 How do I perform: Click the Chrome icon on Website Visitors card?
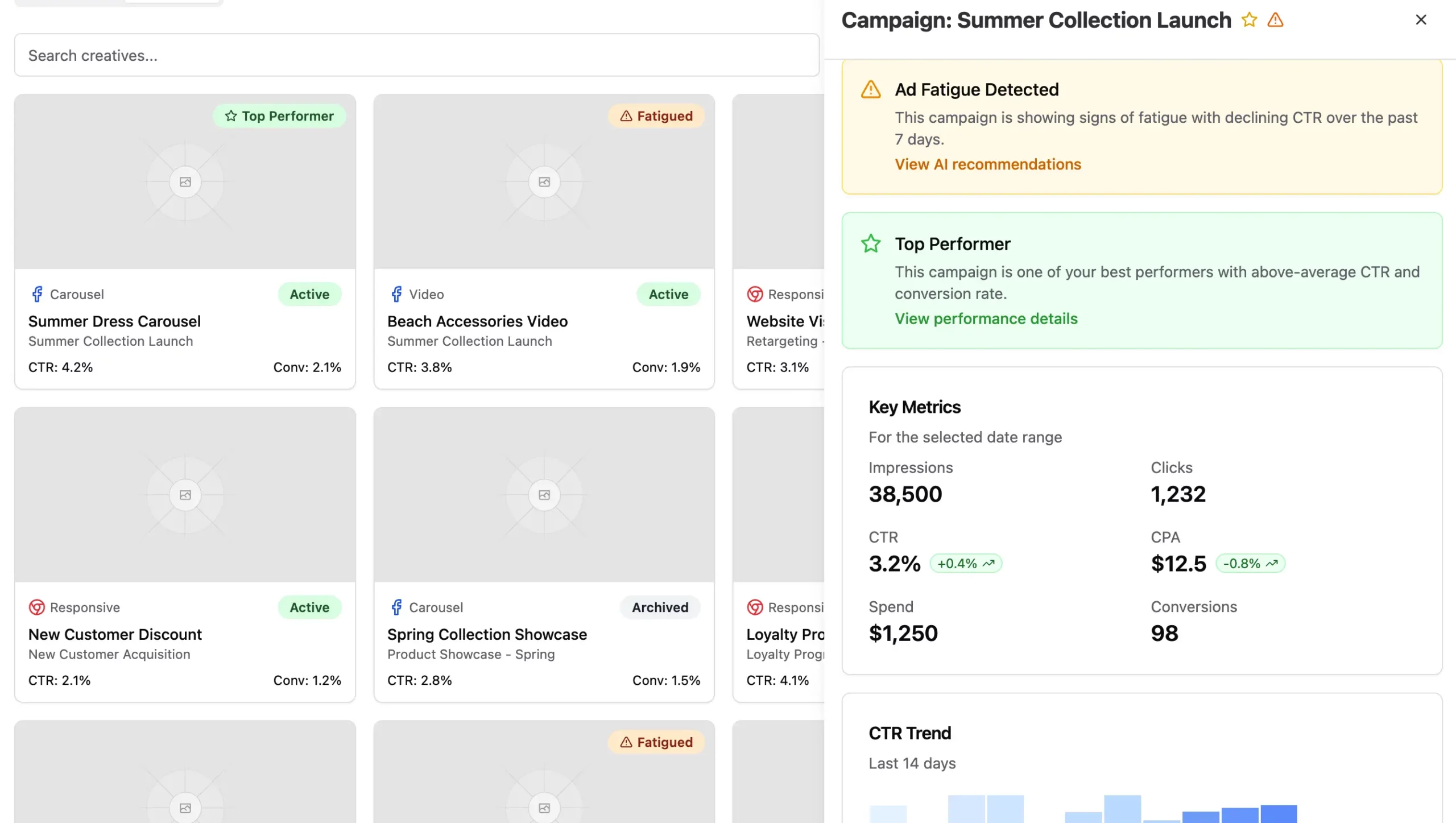tap(755, 294)
